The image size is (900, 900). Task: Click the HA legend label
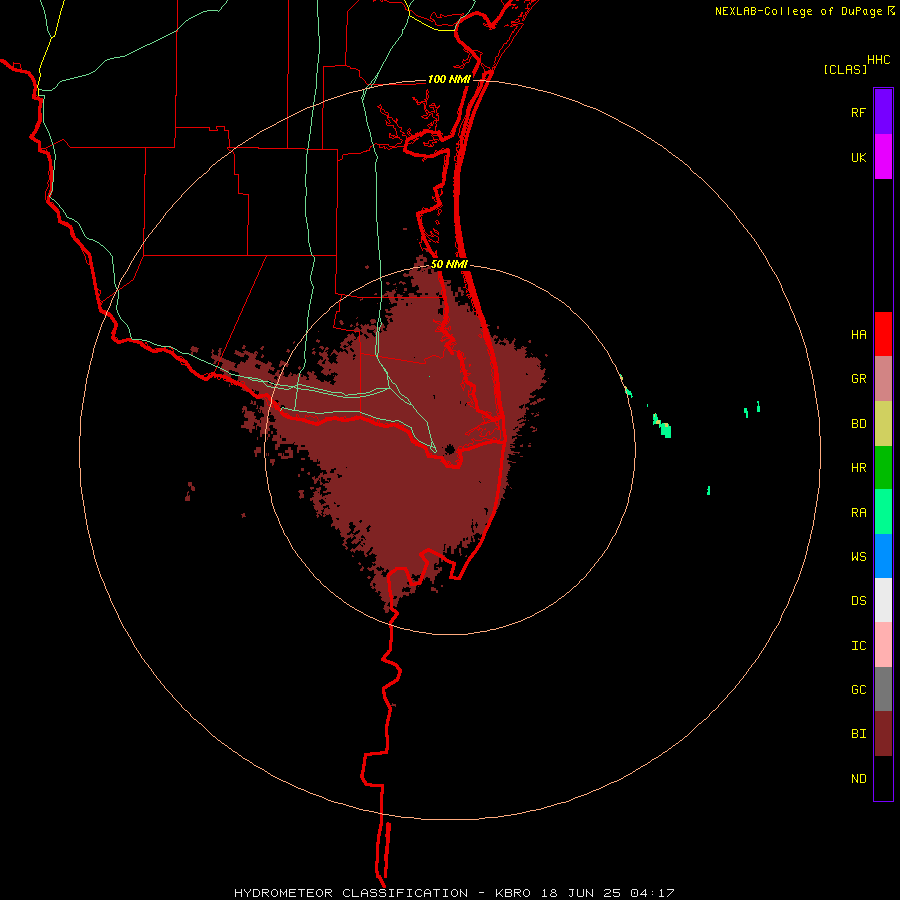click(x=858, y=335)
